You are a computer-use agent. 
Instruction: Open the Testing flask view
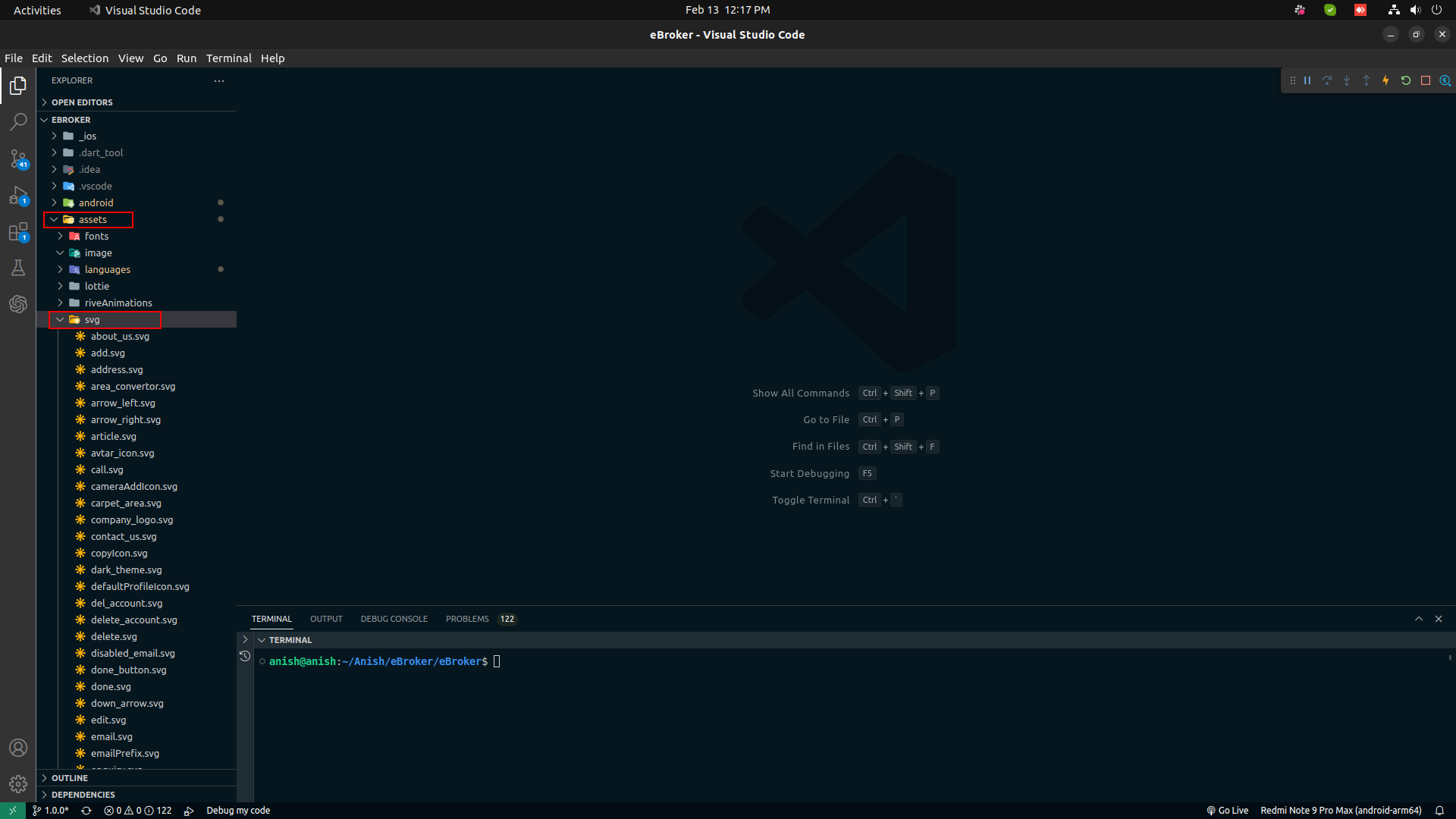point(18,268)
